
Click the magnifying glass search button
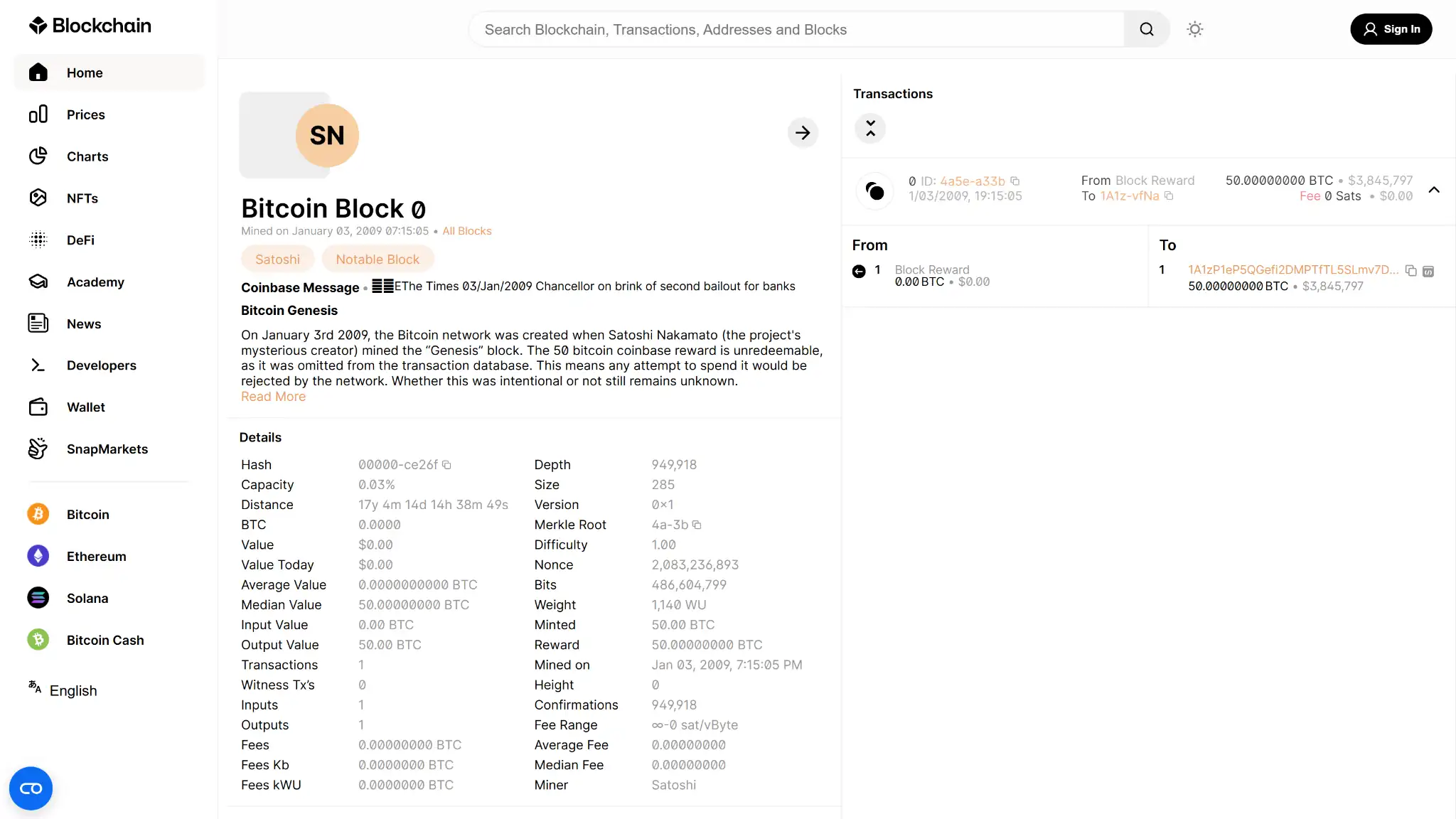(x=1147, y=29)
